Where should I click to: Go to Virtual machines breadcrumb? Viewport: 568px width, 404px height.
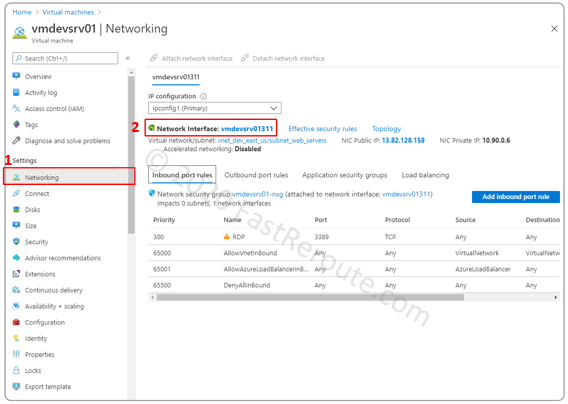[68, 12]
